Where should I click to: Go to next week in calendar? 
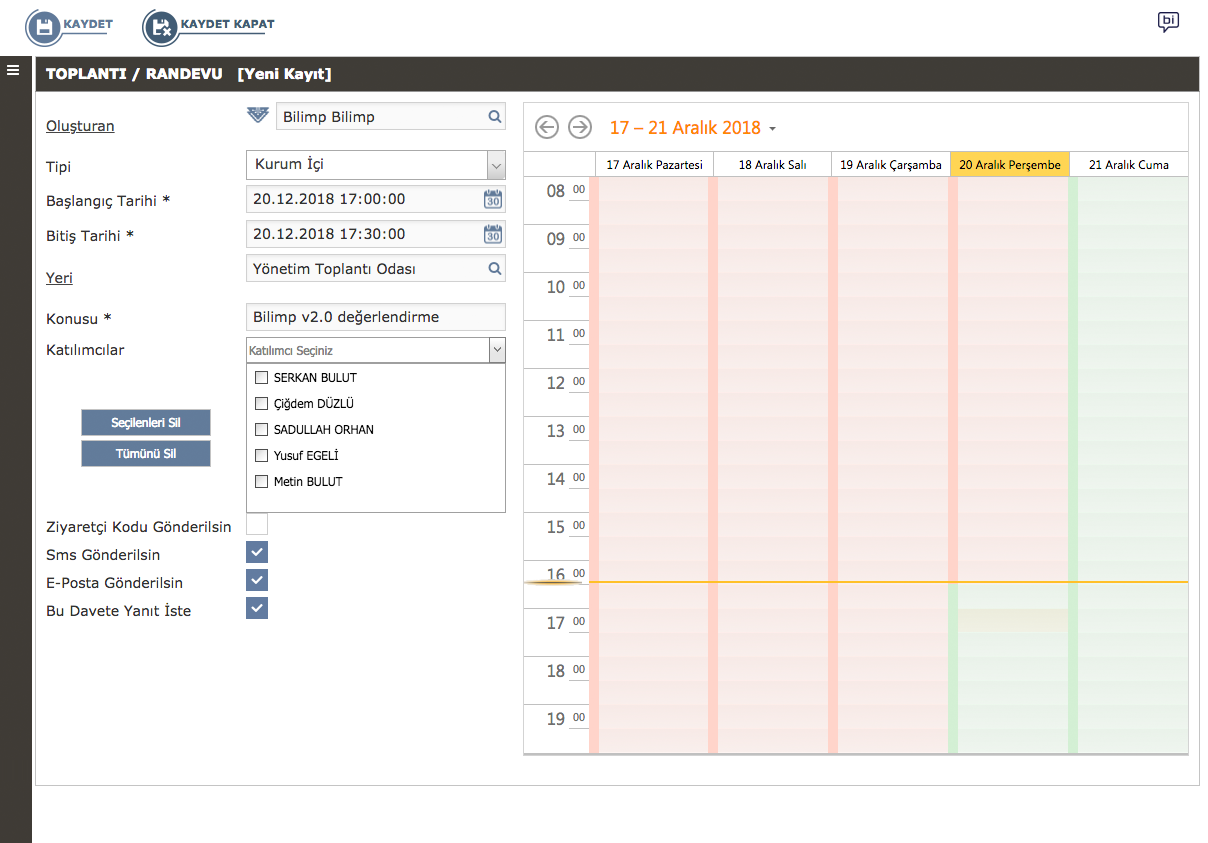pos(579,127)
